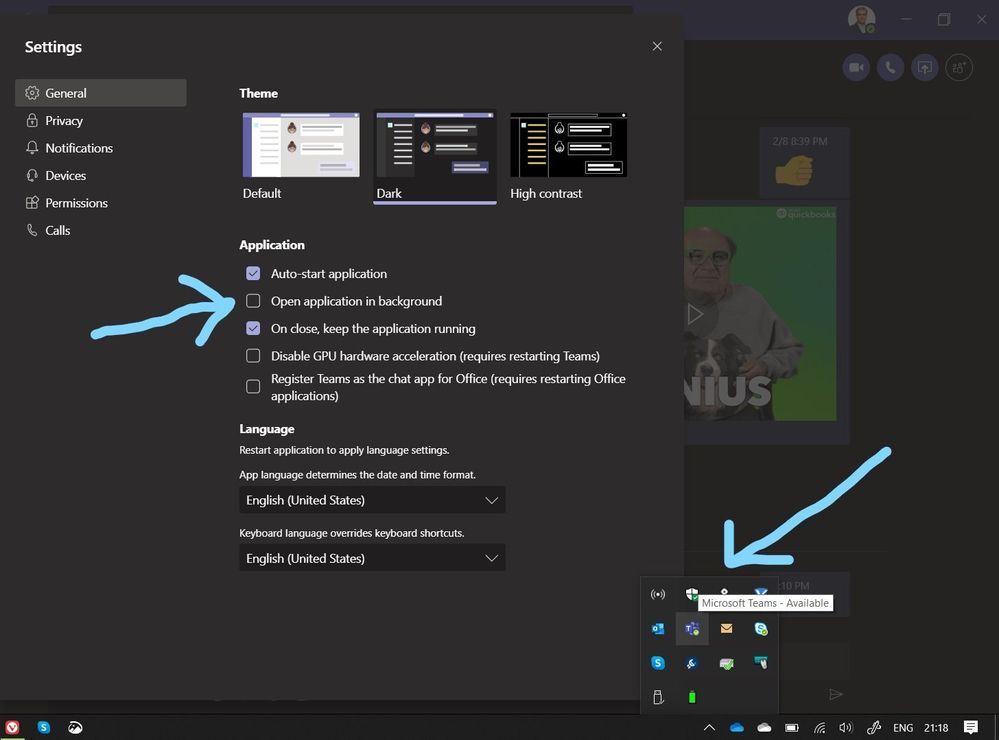Viewport: 999px width, 740px height.
Task: Click the thumbs-up emoji message in chat
Action: coord(794,170)
